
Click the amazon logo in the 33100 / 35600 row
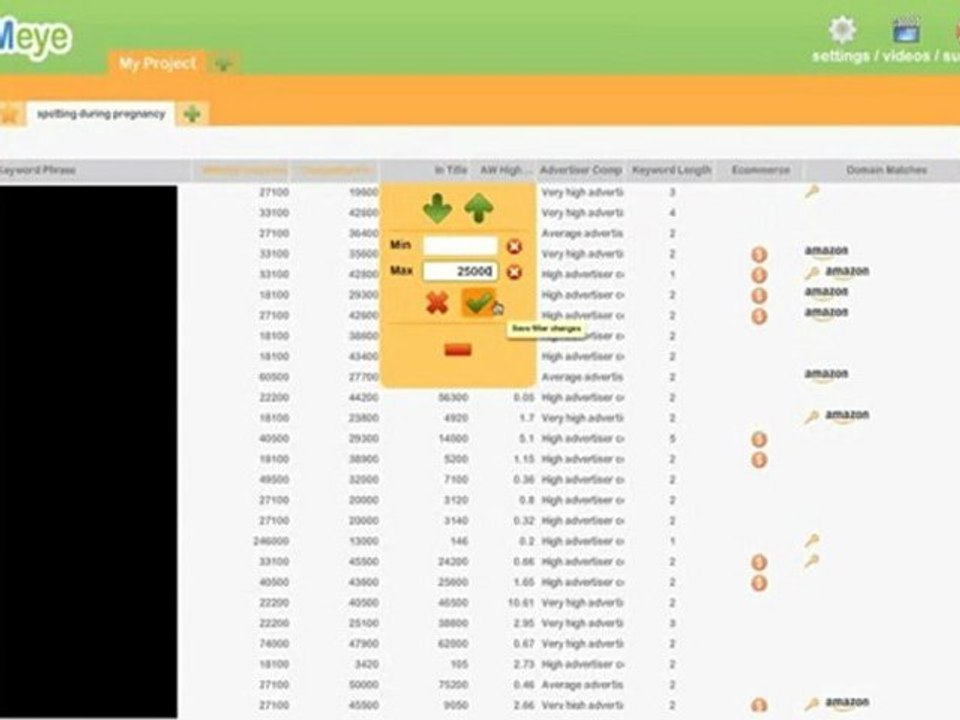pyautogui.click(x=827, y=251)
